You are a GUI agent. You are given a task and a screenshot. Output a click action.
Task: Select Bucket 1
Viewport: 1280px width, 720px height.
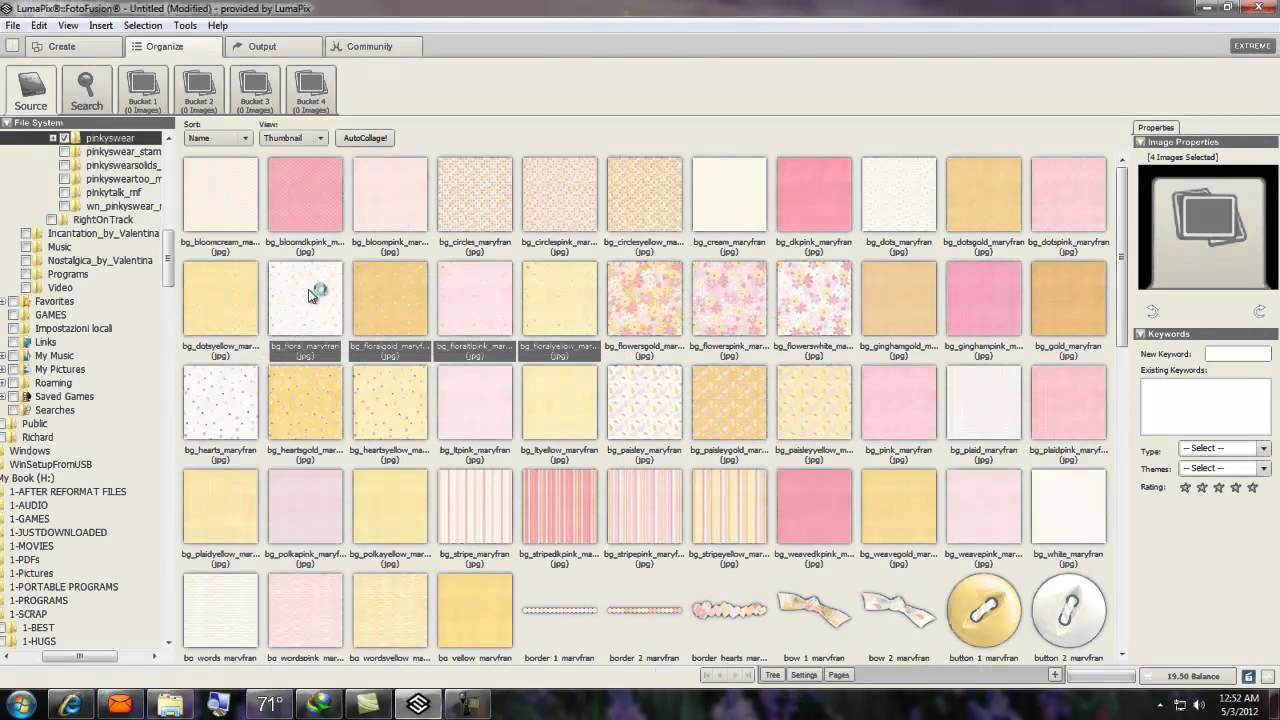[143, 90]
